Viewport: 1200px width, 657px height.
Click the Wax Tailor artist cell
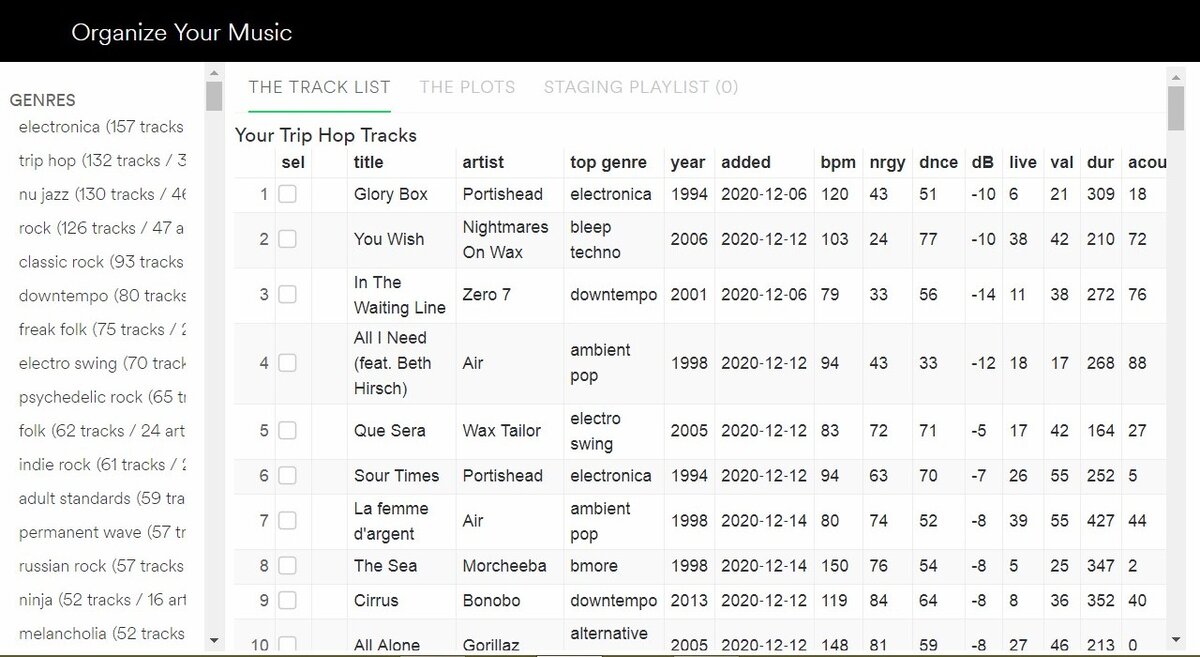coord(502,430)
